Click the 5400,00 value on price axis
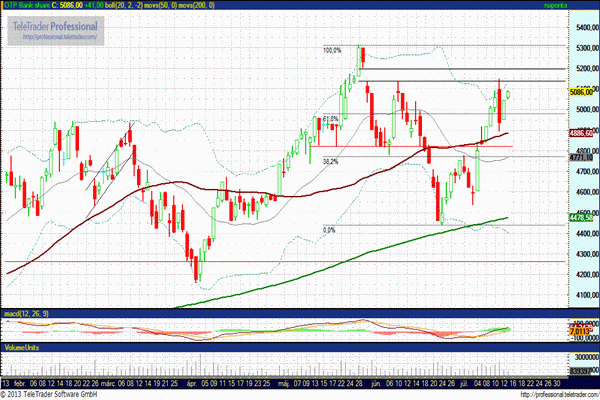 (x=582, y=28)
